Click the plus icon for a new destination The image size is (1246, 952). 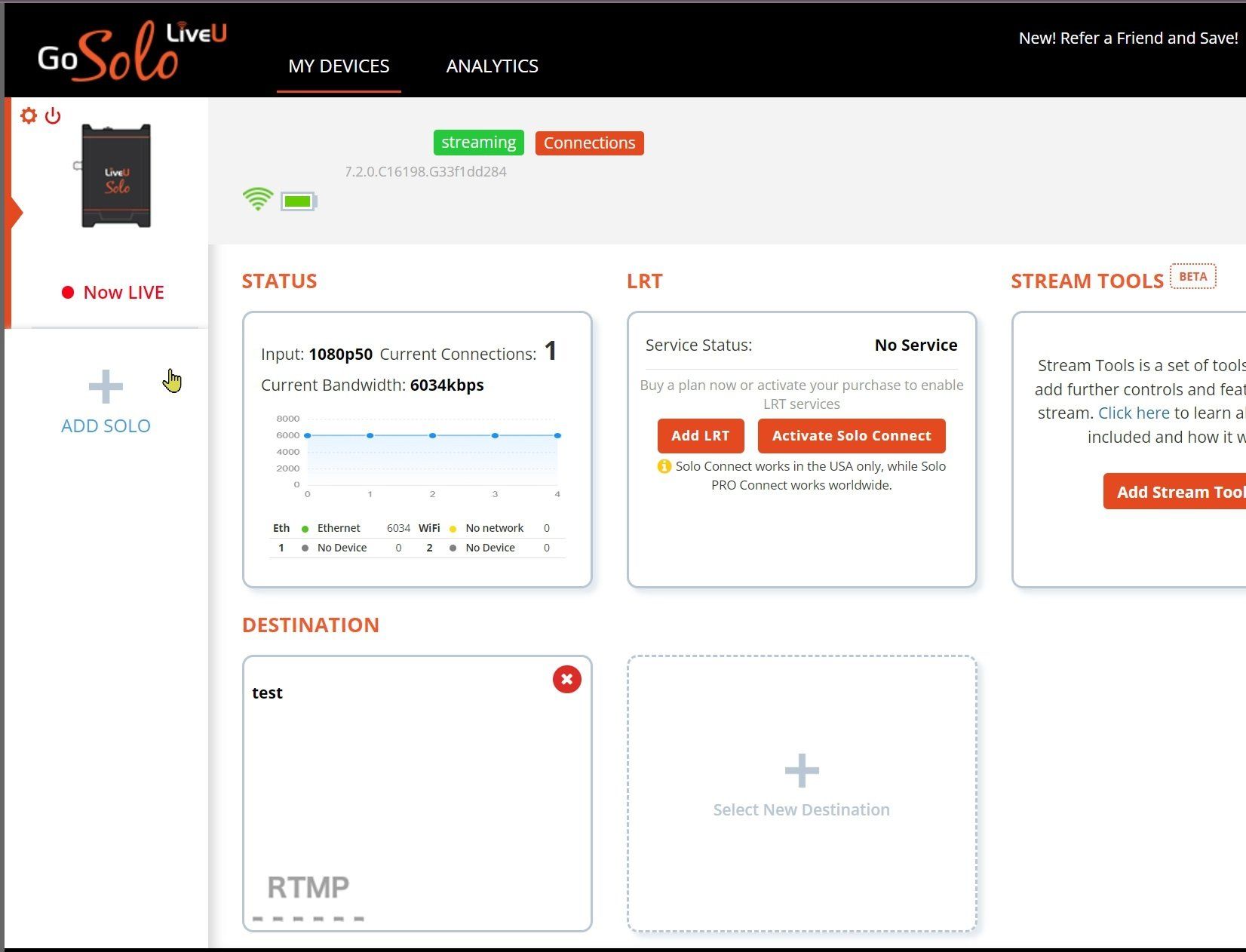tap(801, 770)
